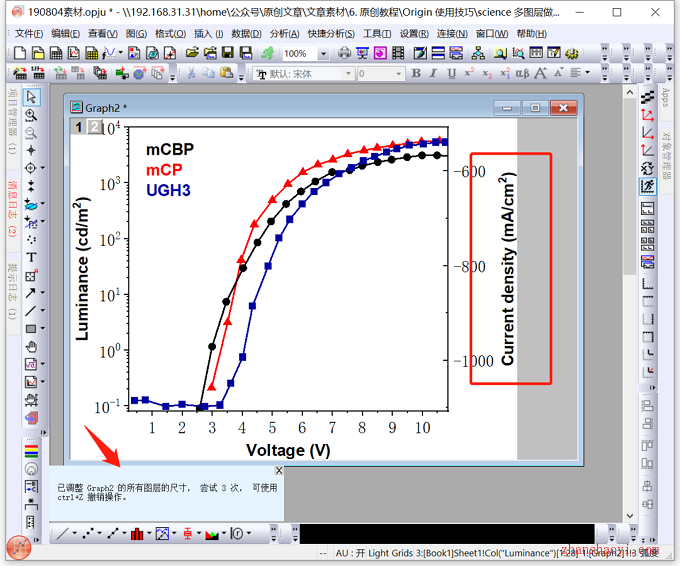Create a new project from toolbar
This screenshot has height=566, width=680.
click(x=20, y=53)
